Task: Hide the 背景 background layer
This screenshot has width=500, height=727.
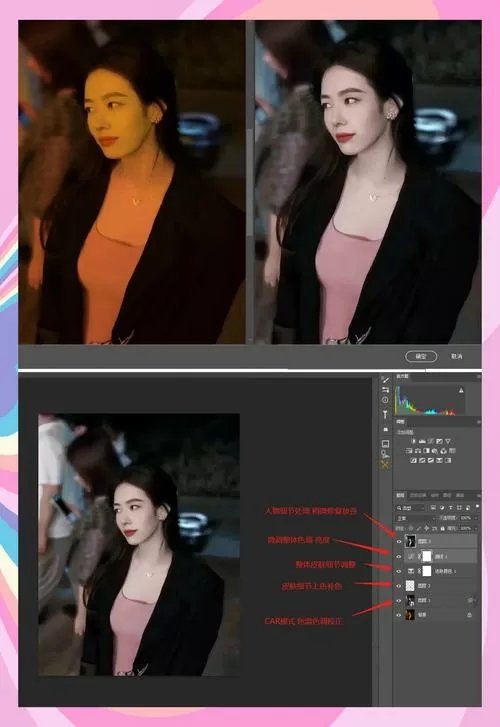Action: click(399, 615)
